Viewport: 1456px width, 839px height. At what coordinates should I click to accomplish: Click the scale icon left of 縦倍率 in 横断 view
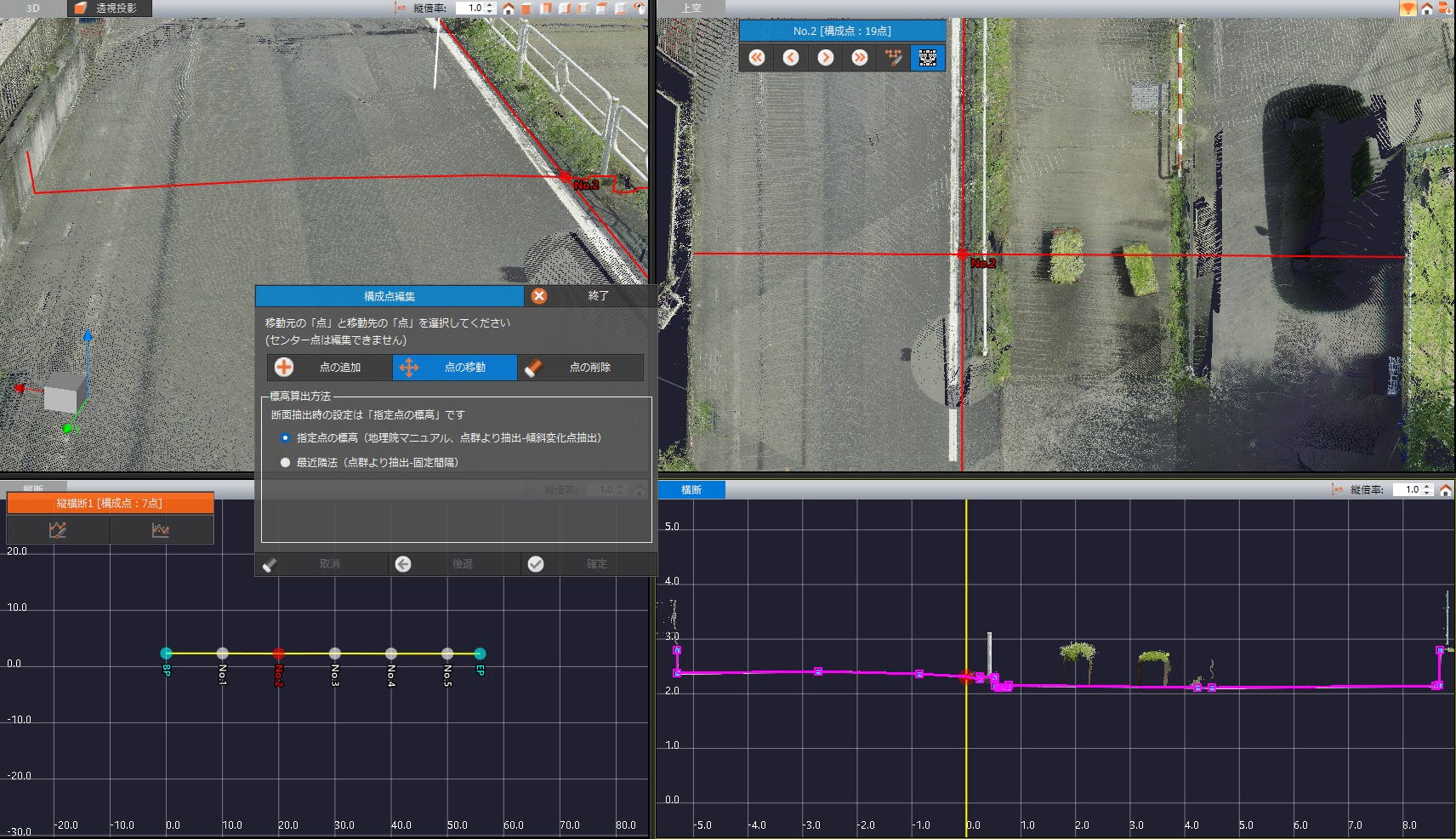[1337, 489]
